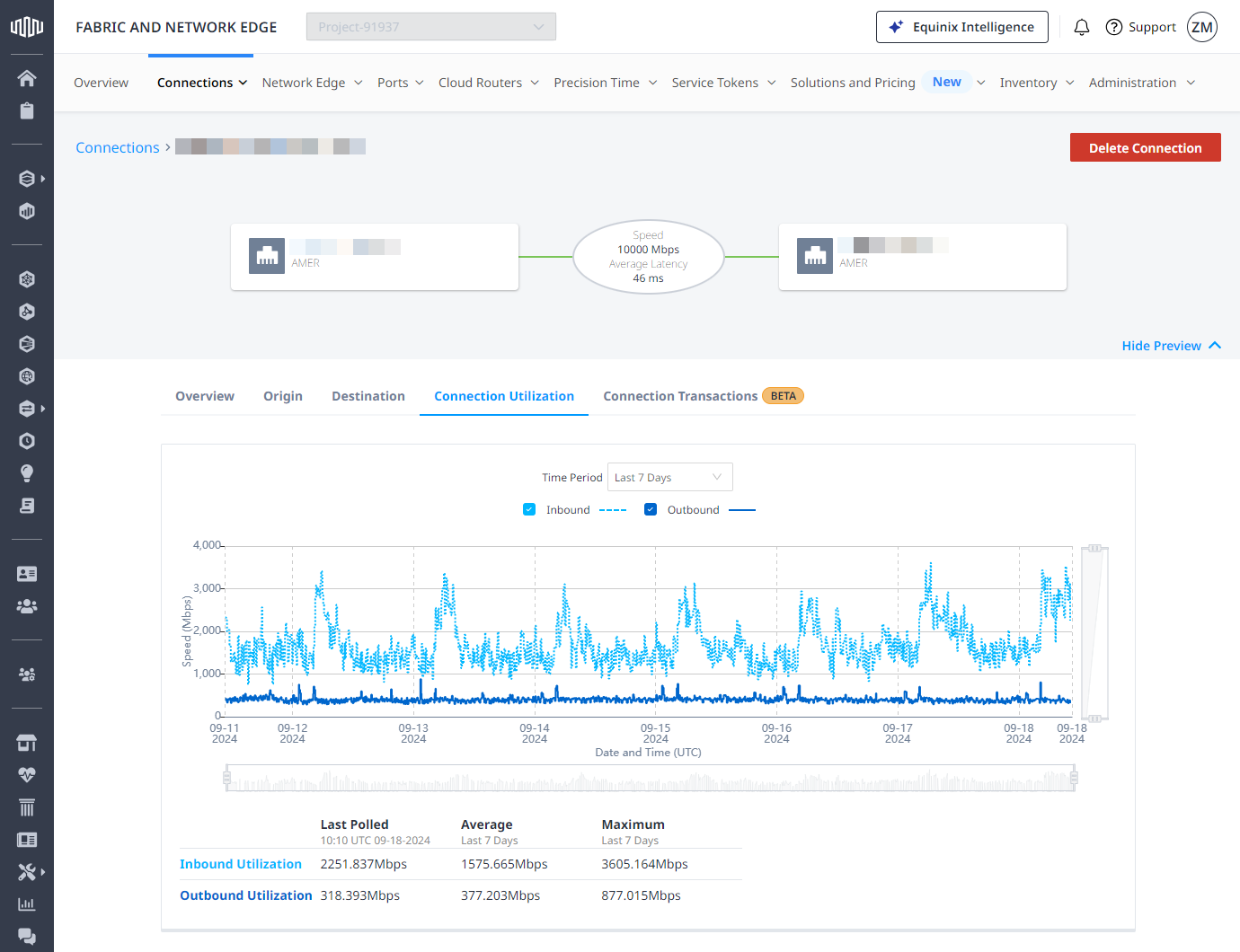Click the Inbound Utilization row label

(241, 864)
